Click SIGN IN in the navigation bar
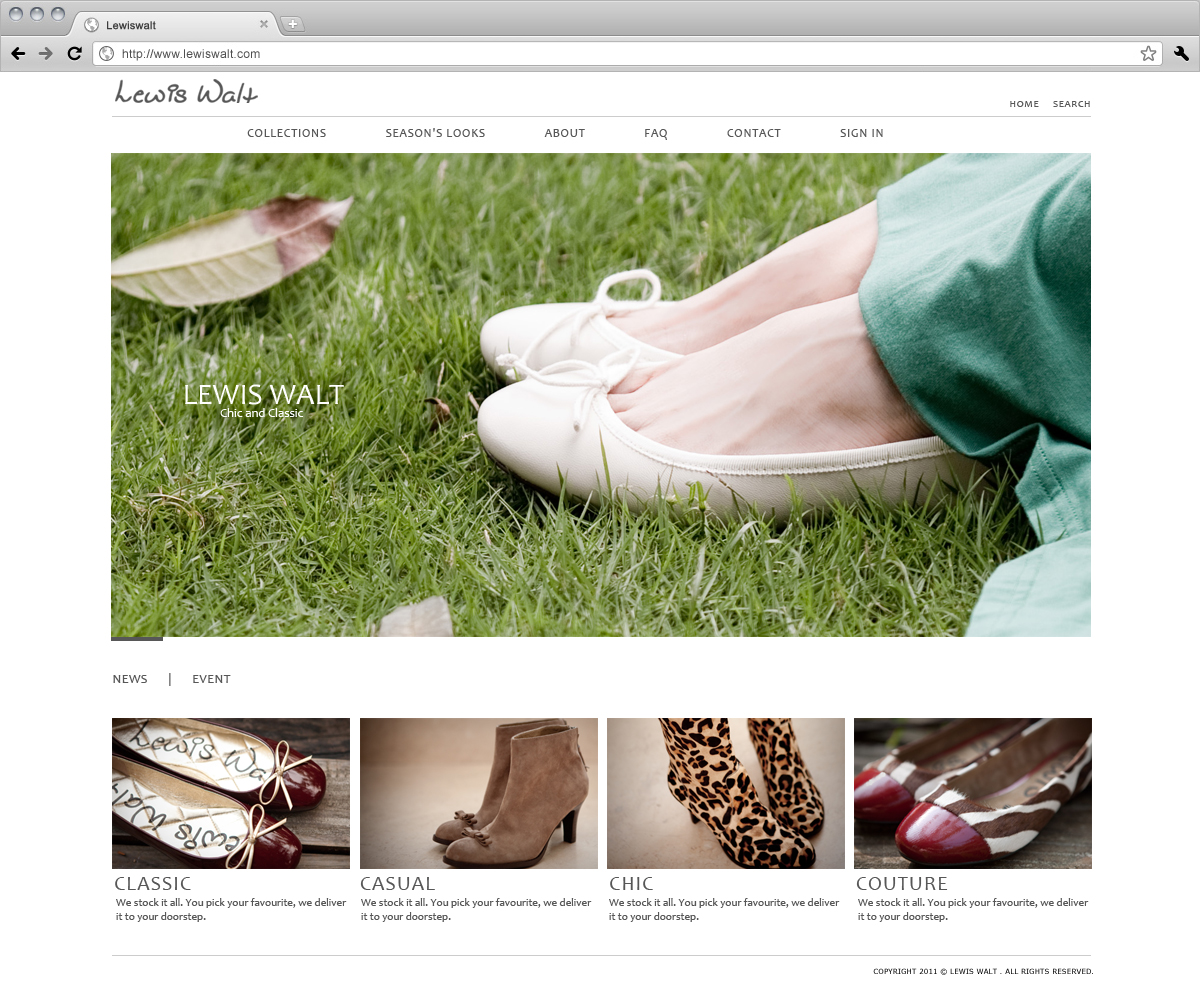 pyautogui.click(x=862, y=133)
